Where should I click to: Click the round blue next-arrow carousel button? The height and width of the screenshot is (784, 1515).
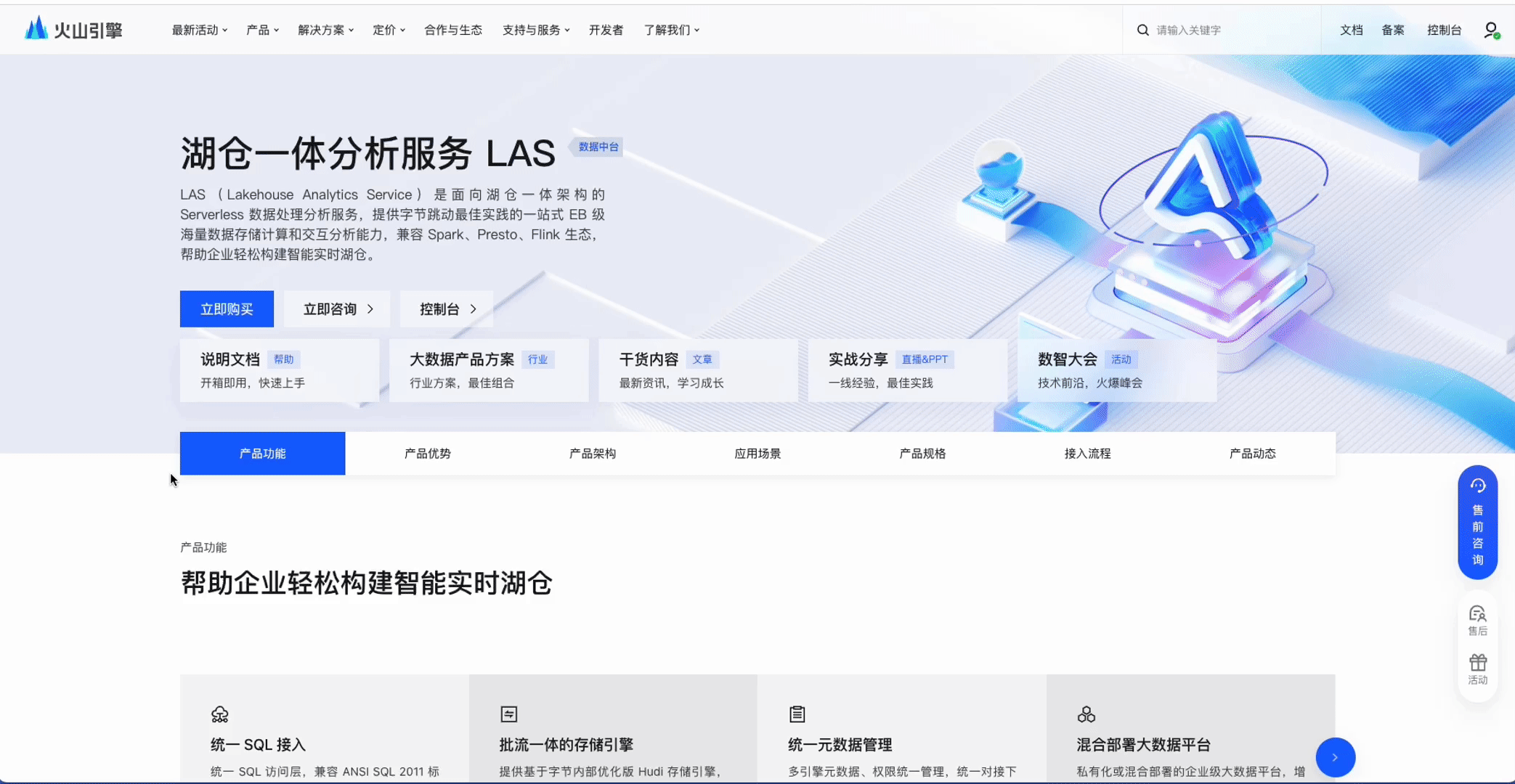(x=1335, y=757)
